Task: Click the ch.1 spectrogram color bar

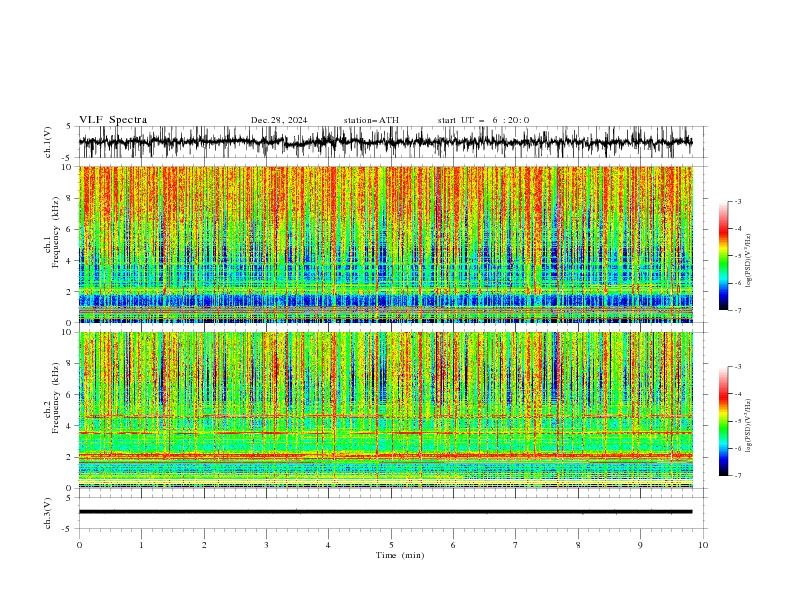Action: 723,256
